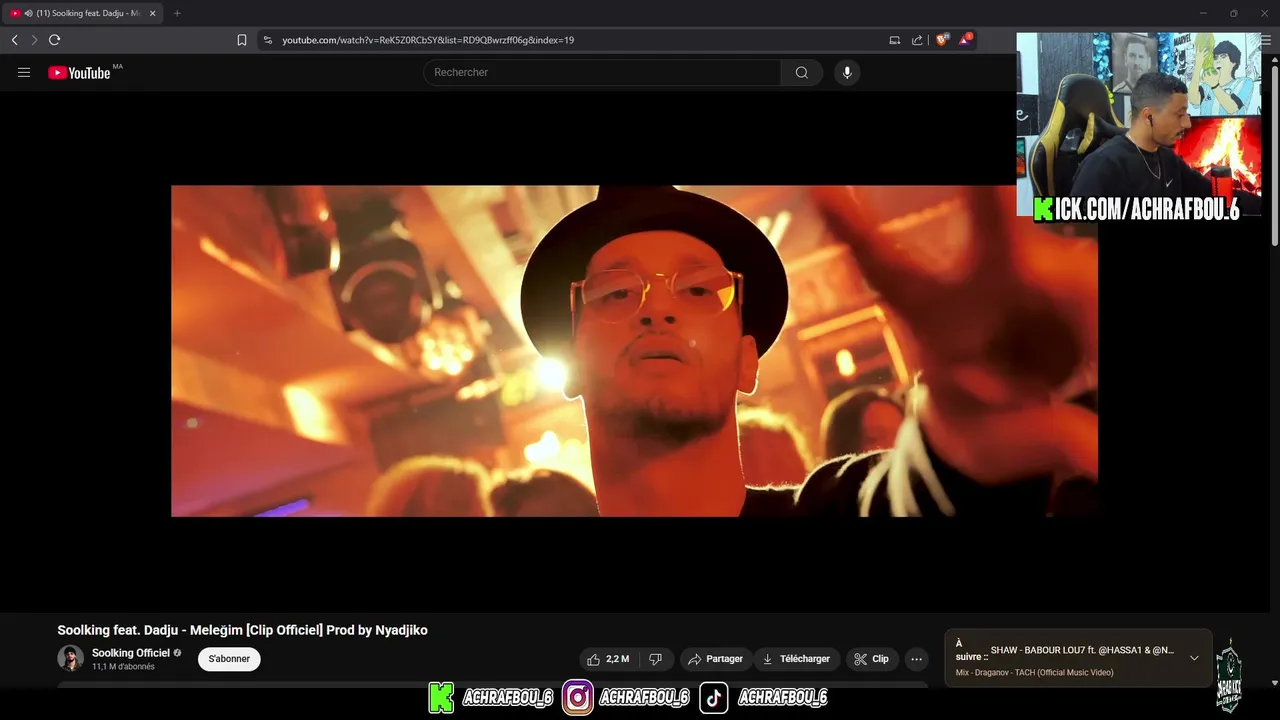Open a new browser tab
The image size is (1280, 720).
point(177,13)
